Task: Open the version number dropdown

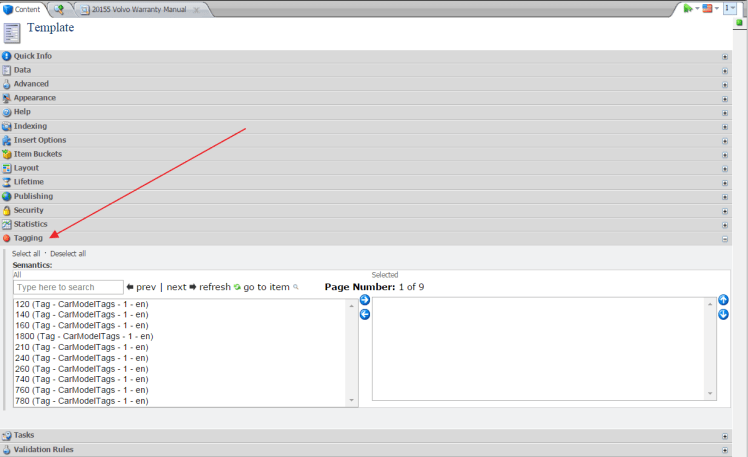Action: coord(730,8)
